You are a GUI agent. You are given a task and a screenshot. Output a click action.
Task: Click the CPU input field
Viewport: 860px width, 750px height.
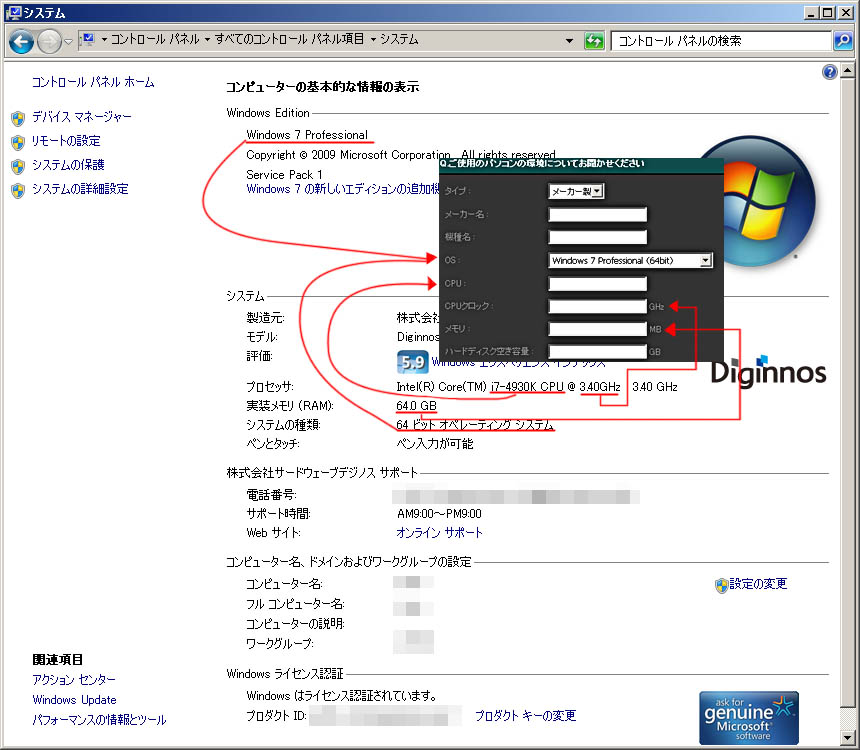(597, 284)
